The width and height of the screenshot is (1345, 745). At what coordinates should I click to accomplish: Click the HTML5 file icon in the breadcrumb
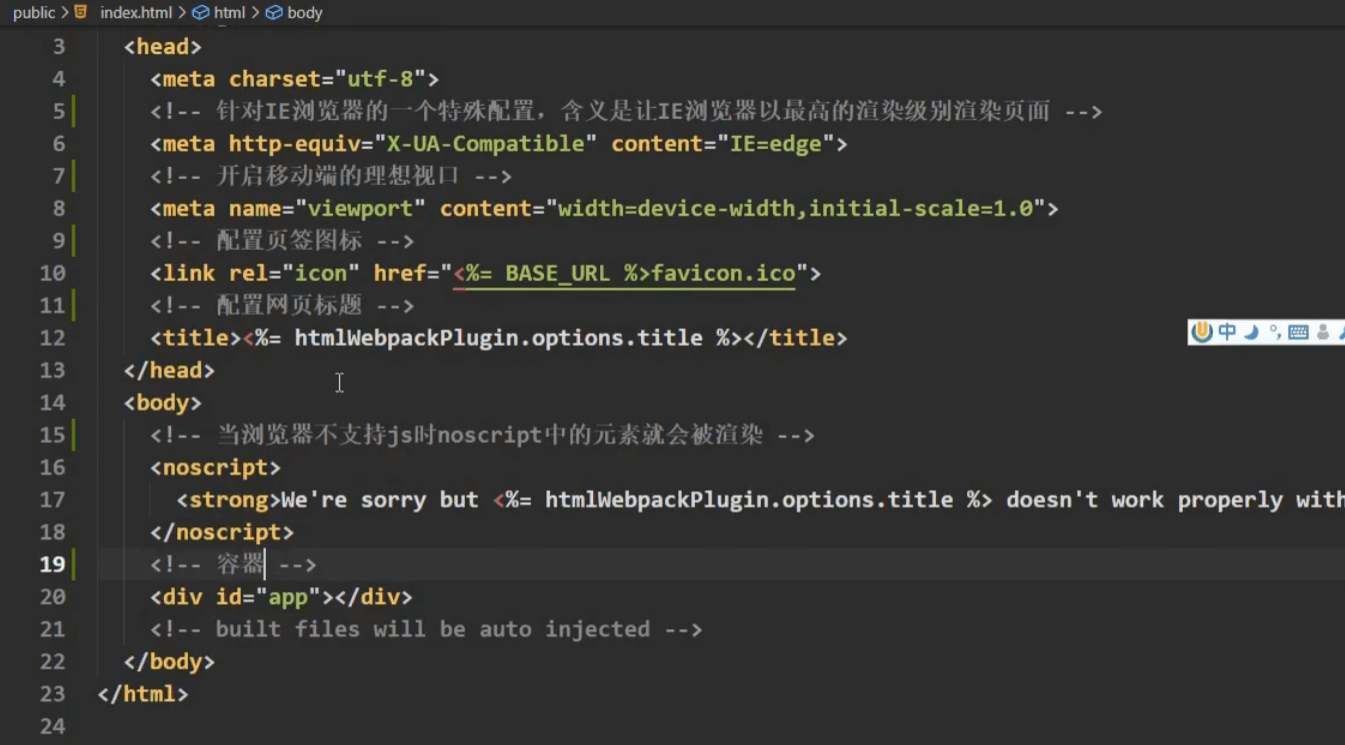pos(81,12)
